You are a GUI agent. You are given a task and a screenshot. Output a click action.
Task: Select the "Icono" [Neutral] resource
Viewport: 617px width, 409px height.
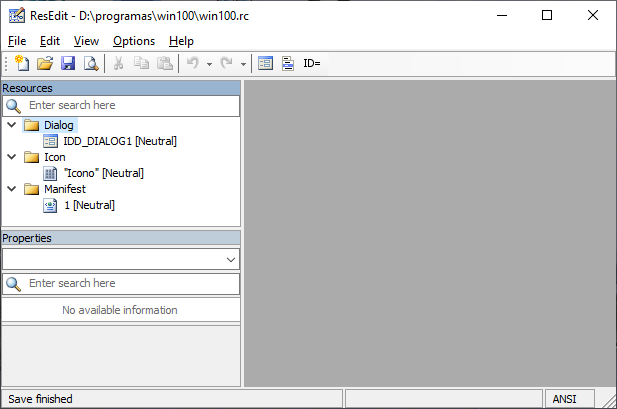[104, 173]
